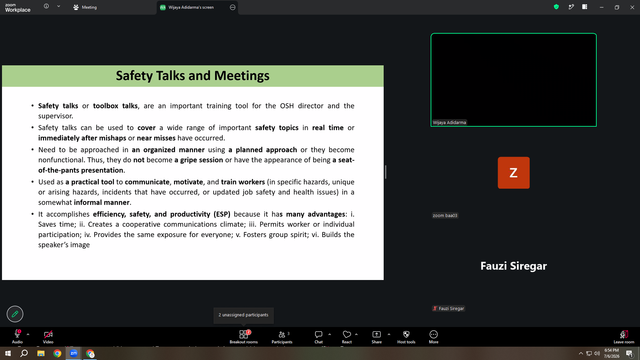Open Google Chrome from taskbar
The width and height of the screenshot is (640, 360).
(57, 353)
